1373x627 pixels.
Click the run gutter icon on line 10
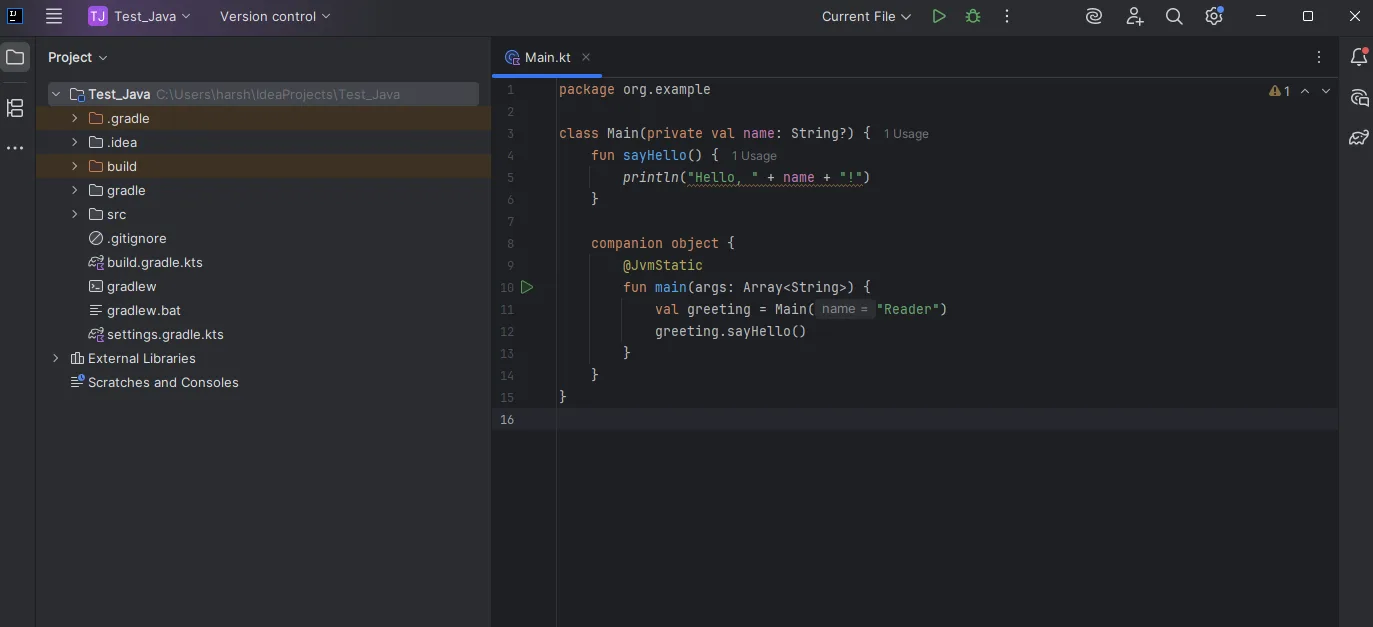[527, 287]
